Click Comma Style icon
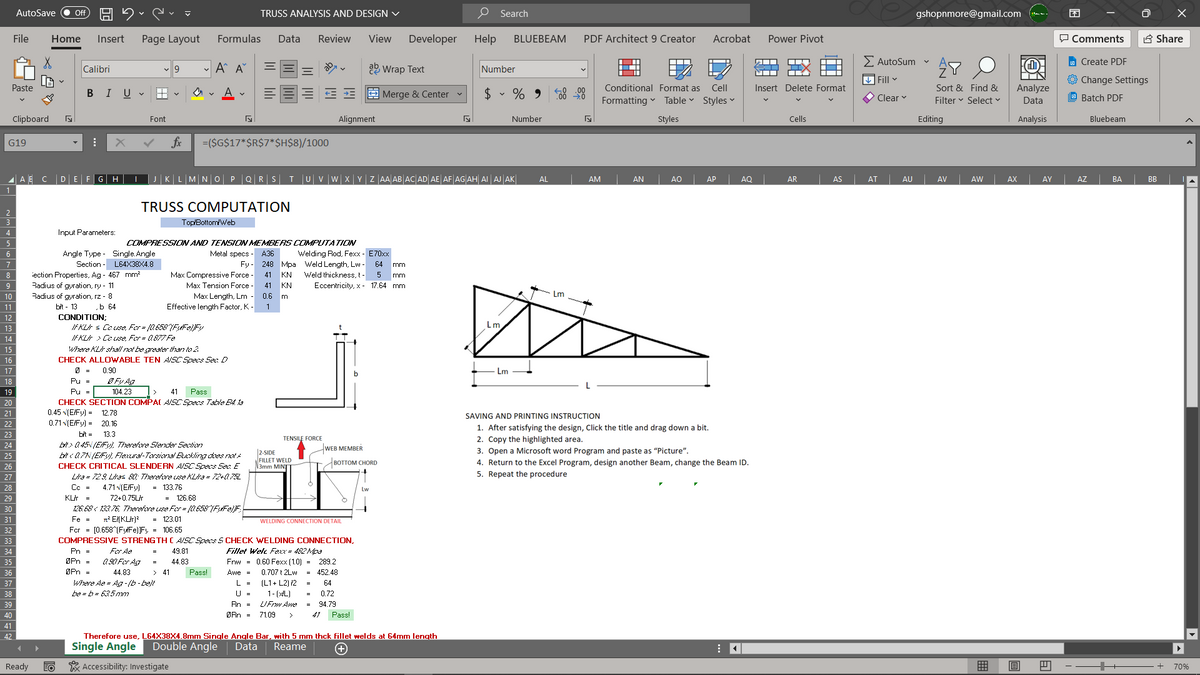This screenshot has height=675, width=1200. pyautogui.click(x=538, y=95)
